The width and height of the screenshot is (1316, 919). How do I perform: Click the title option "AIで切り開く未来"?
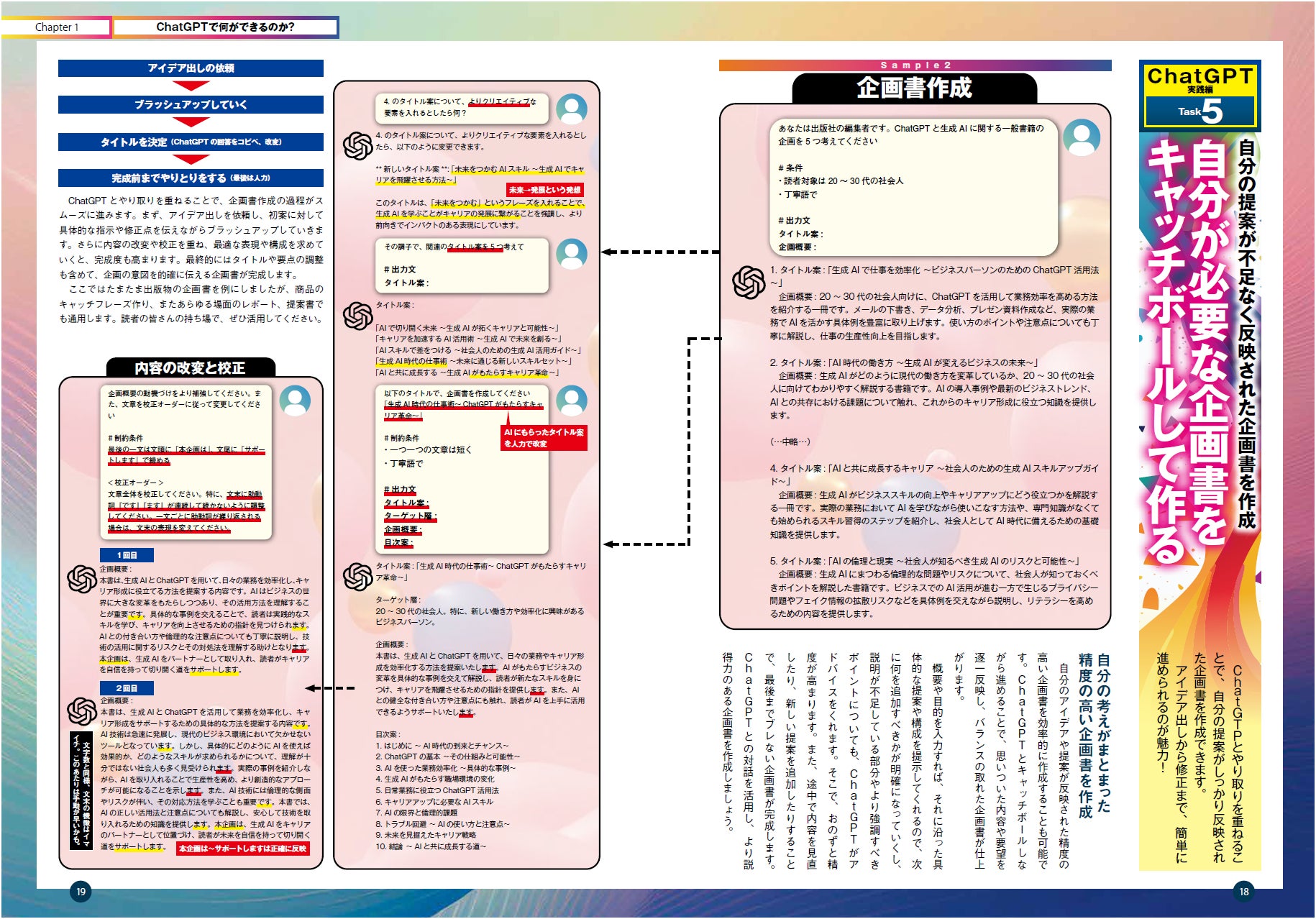(467, 328)
